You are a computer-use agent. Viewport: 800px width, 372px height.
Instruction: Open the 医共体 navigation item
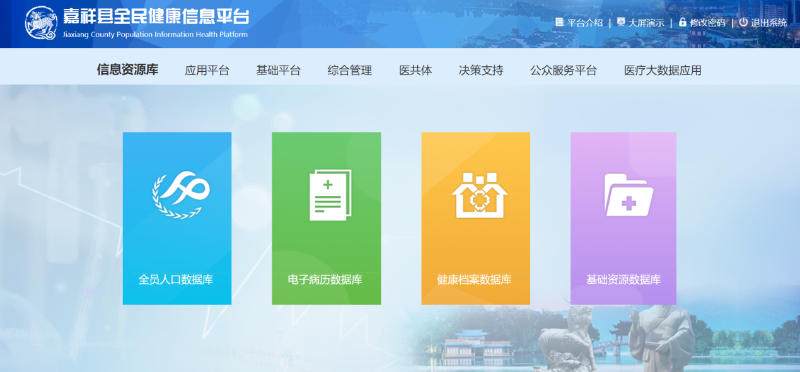415,70
